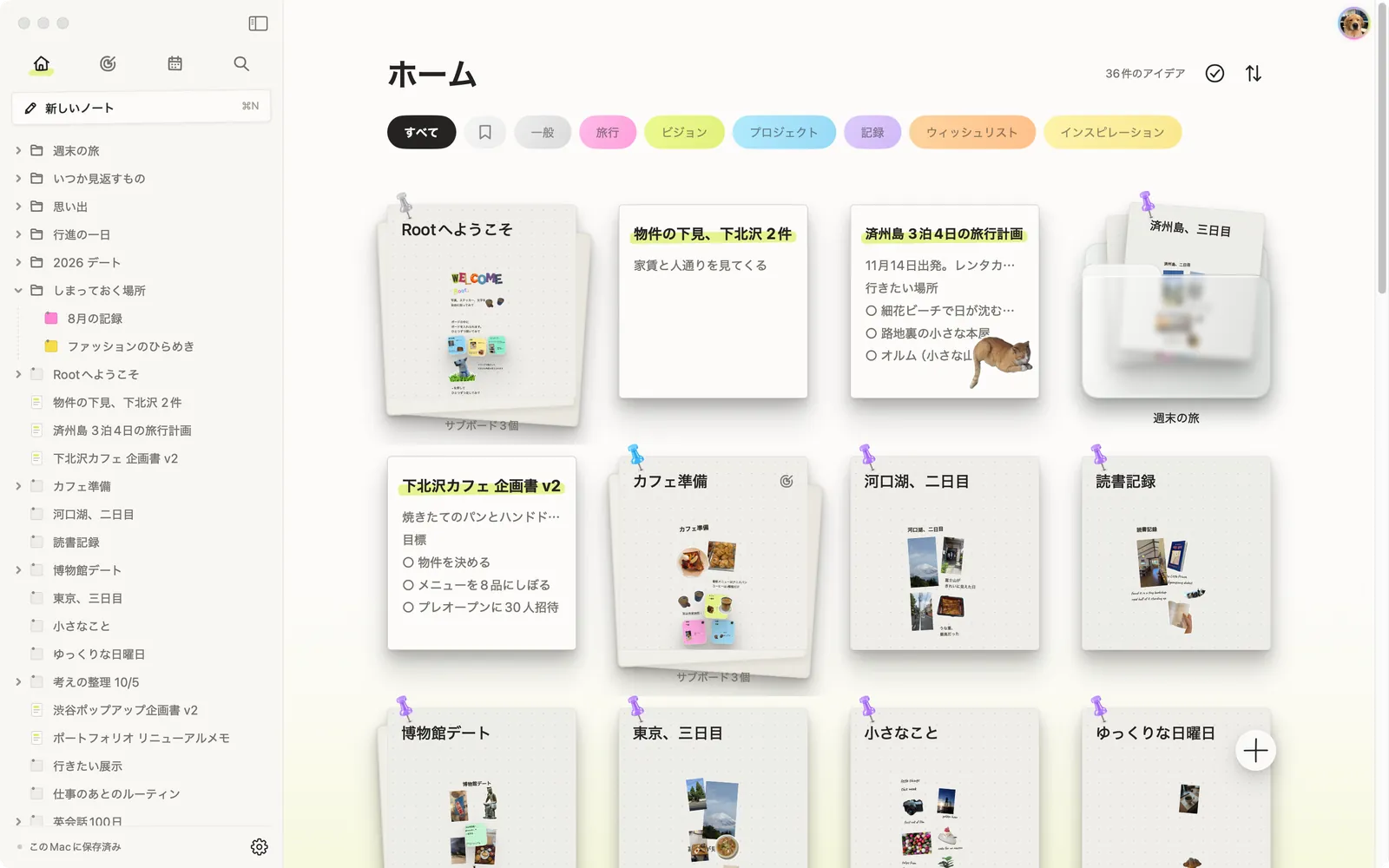Collapse the しまっておく場所 folder
Screen dimensions: 1389x868
pyautogui.click(x=18, y=291)
